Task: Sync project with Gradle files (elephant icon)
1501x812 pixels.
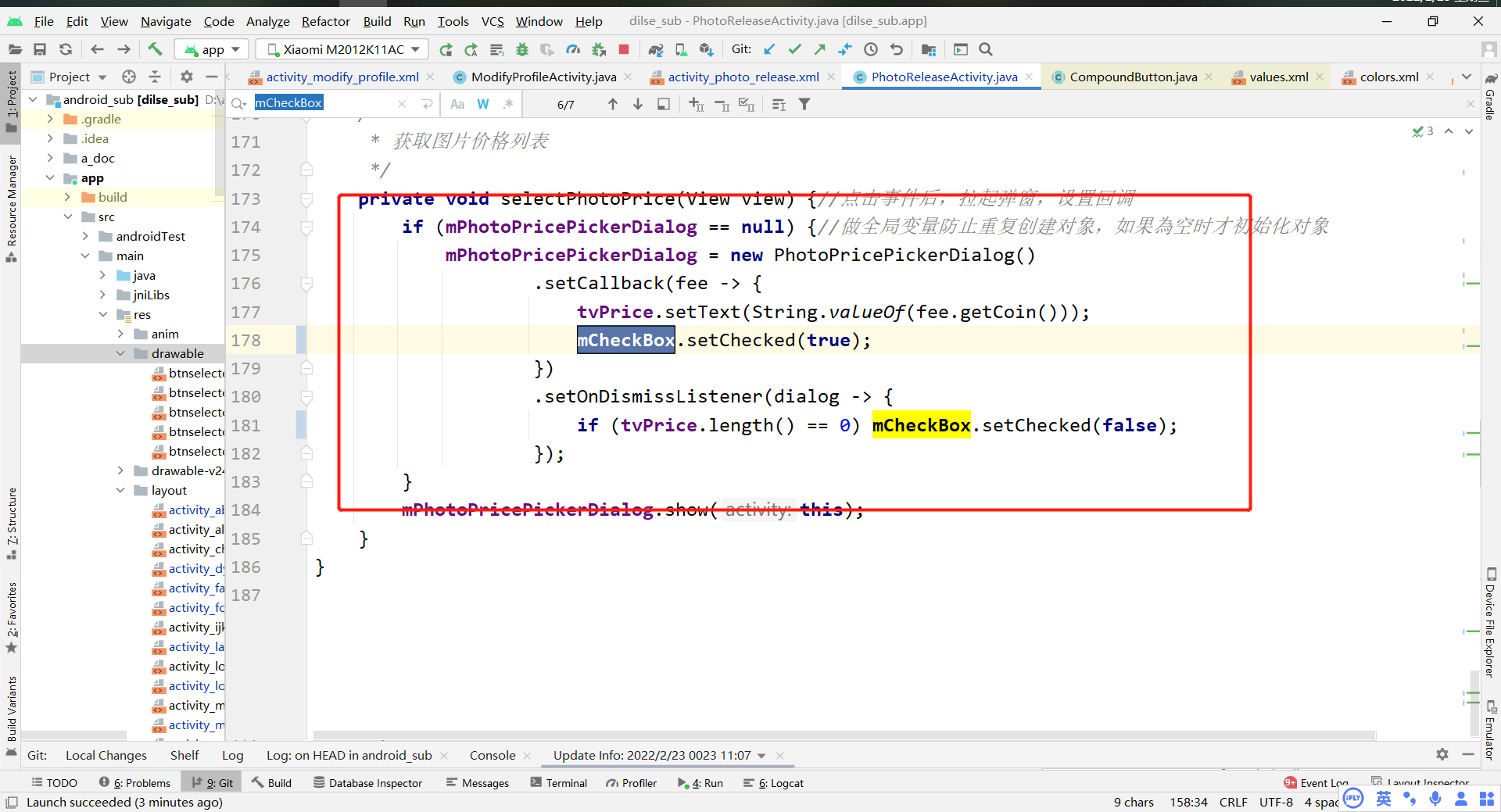Action: click(x=657, y=49)
